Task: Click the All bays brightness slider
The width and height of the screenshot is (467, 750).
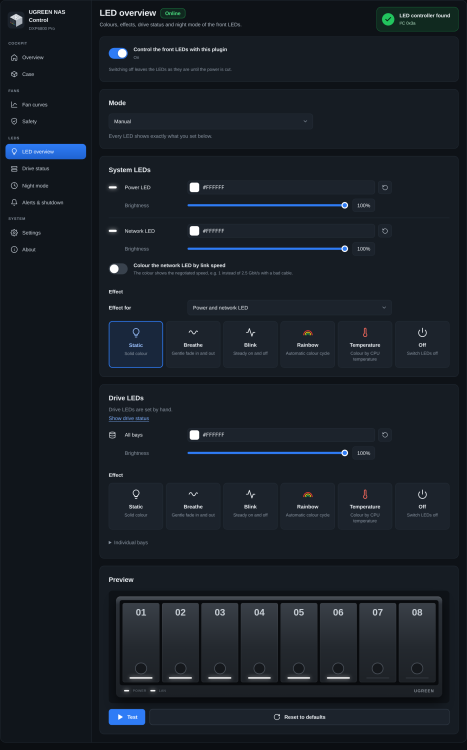Action: [x=267, y=453]
